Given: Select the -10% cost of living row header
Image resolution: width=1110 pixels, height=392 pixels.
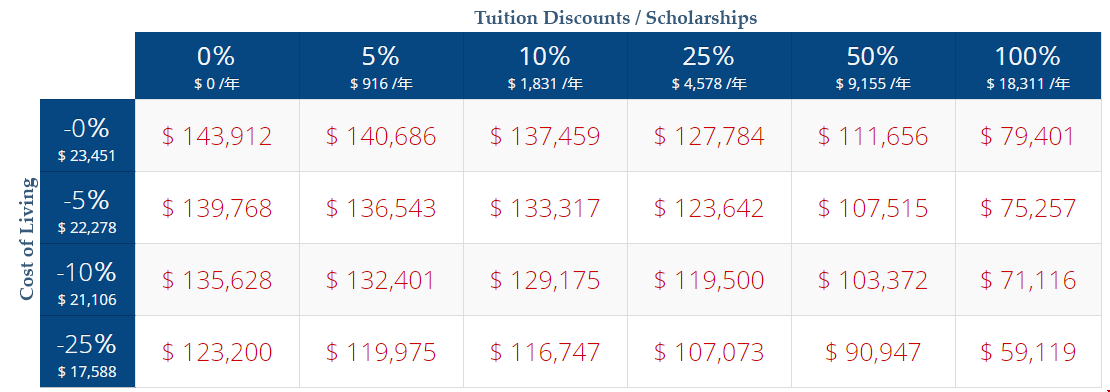Looking at the screenshot, I should (88, 280).
